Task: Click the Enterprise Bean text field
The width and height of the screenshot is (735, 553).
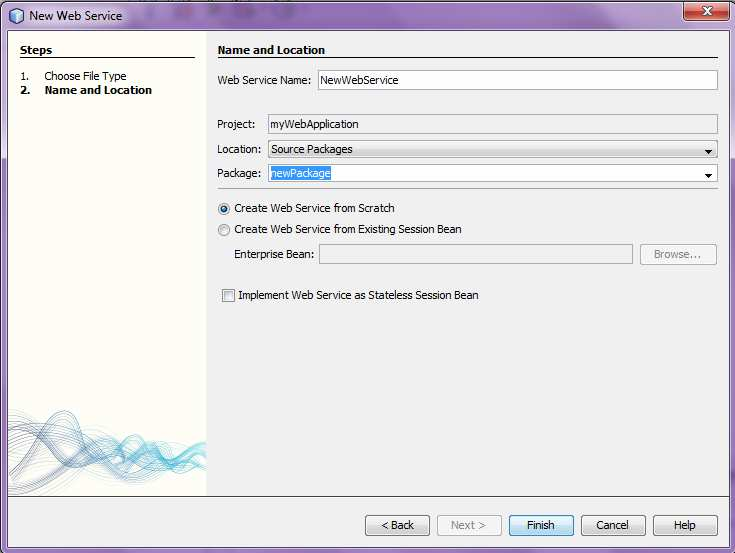Action: (x=476, y=254)
